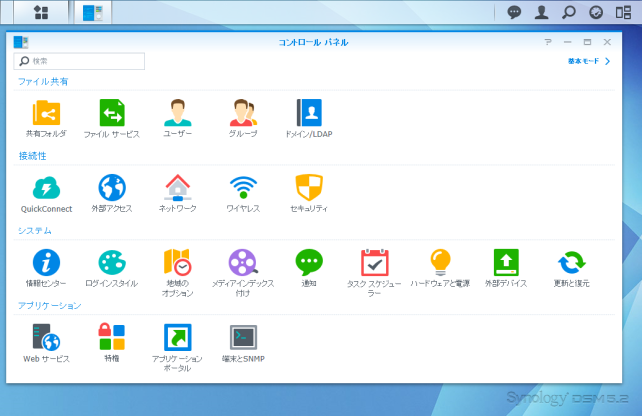642x416 pixels.
Task: Click the コントロール パネル window title
Action: click(313, 42)
